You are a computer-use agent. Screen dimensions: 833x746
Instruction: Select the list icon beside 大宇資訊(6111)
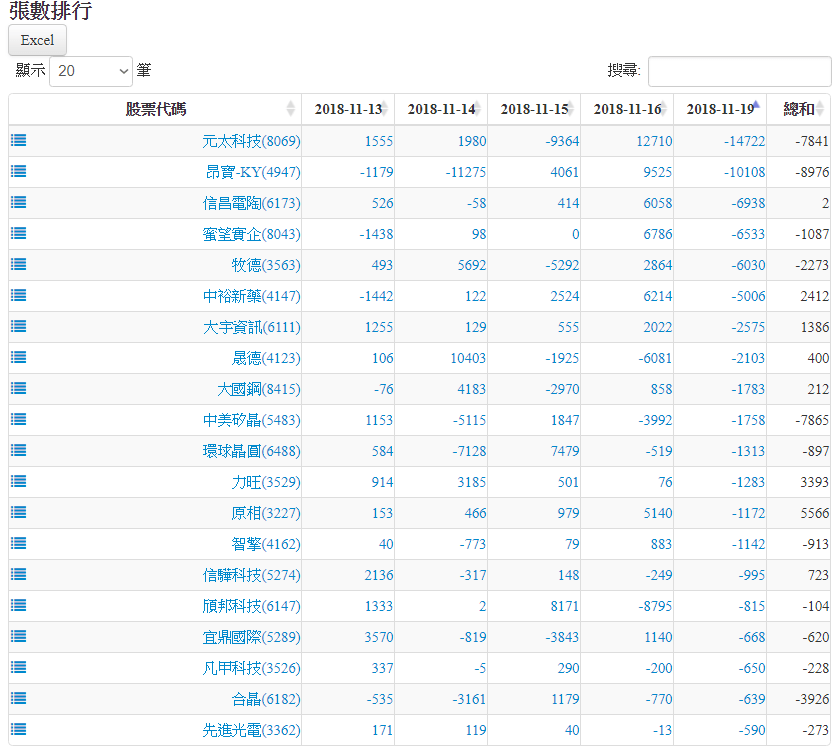(x=18, y=327)
